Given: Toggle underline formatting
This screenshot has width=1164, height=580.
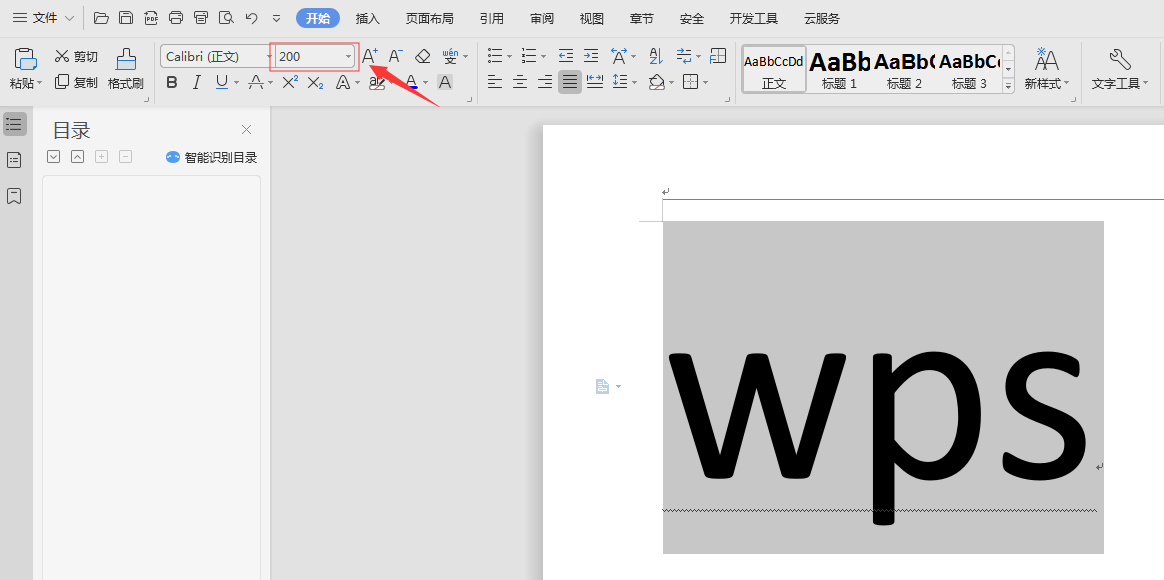Looking at the screenshot, I should (x=221, y=82).
